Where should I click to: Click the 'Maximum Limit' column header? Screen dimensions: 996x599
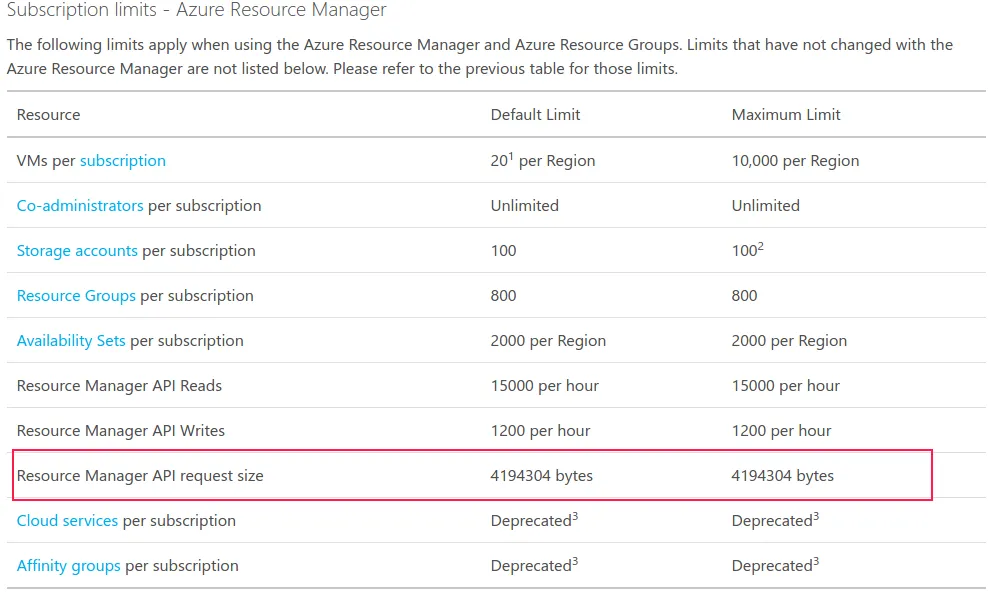coord(786,115)
